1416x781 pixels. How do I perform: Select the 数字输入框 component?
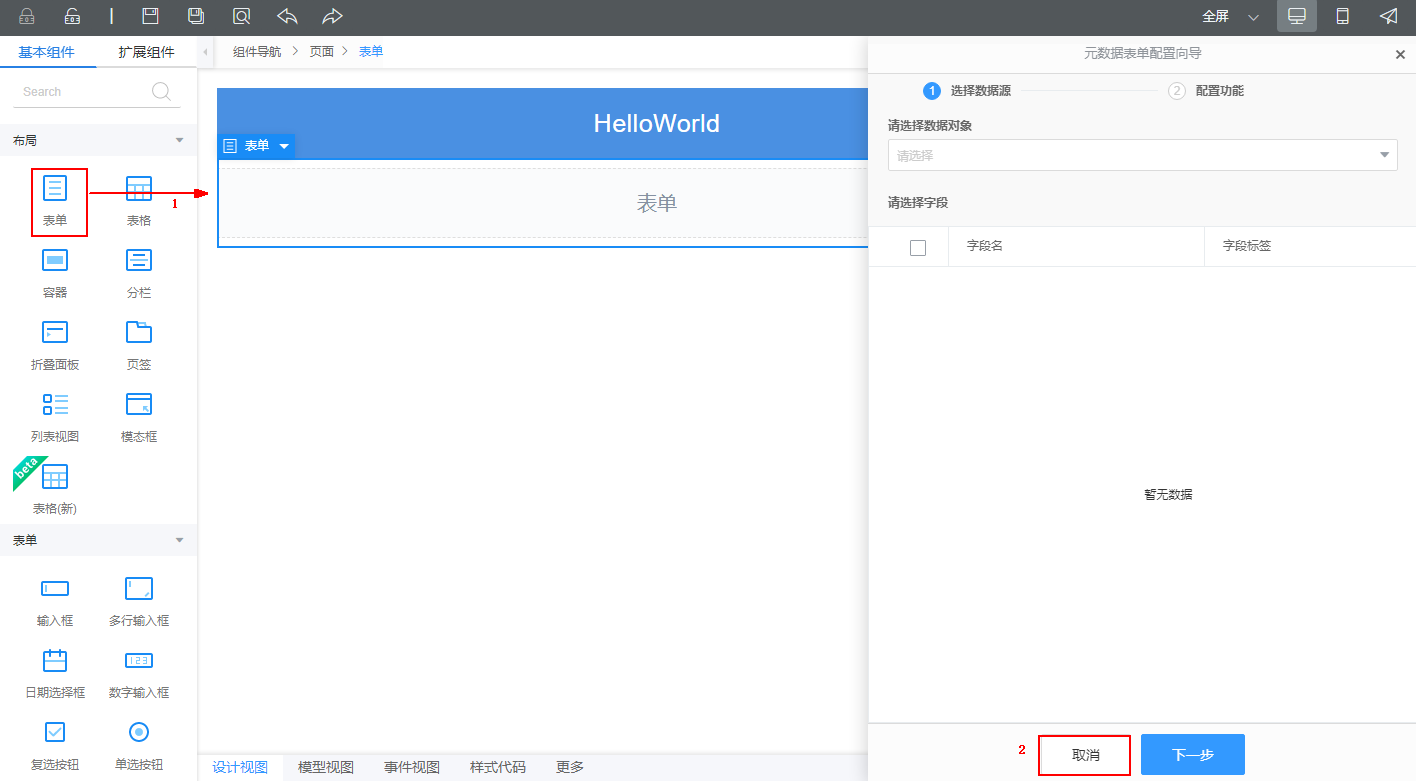(x=139, y=673)
